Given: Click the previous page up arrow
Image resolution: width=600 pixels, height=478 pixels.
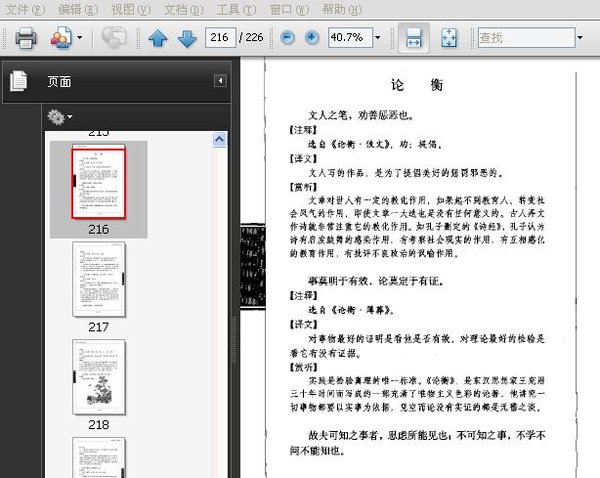Looking at the screenshot, I should (157, 39).
